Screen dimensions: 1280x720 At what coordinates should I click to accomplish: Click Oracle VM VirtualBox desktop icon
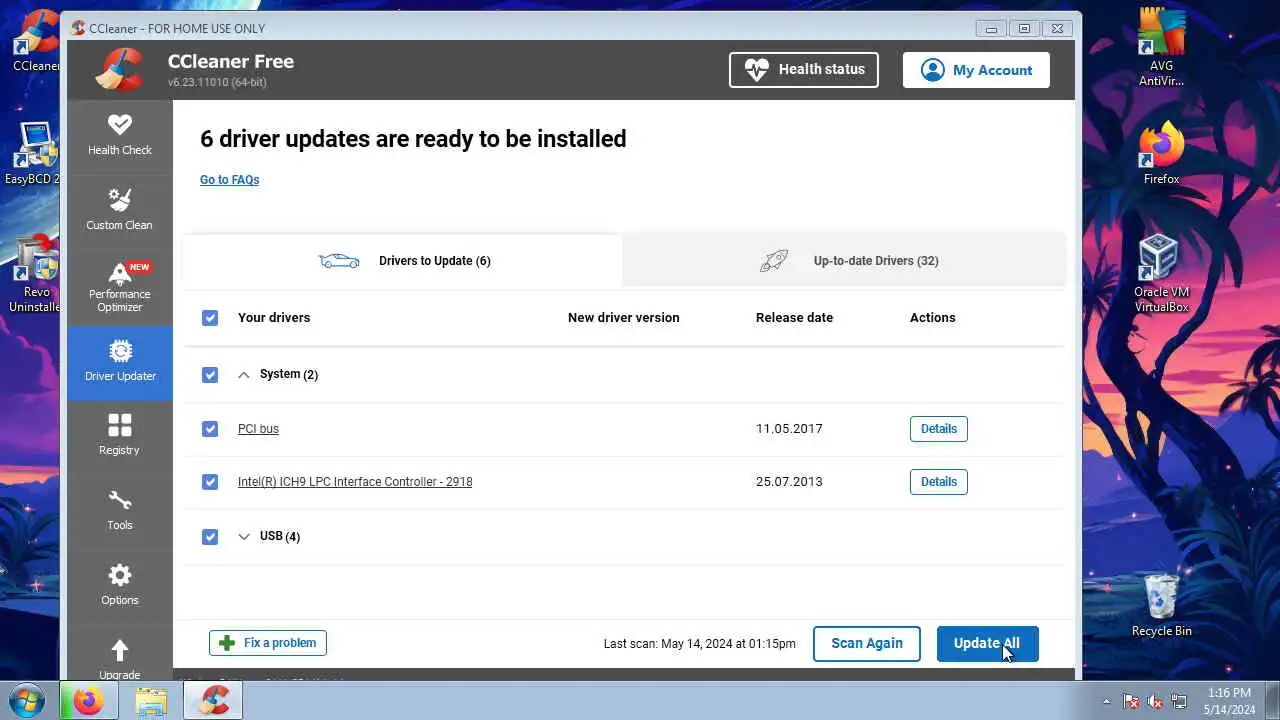[1161, 273]
